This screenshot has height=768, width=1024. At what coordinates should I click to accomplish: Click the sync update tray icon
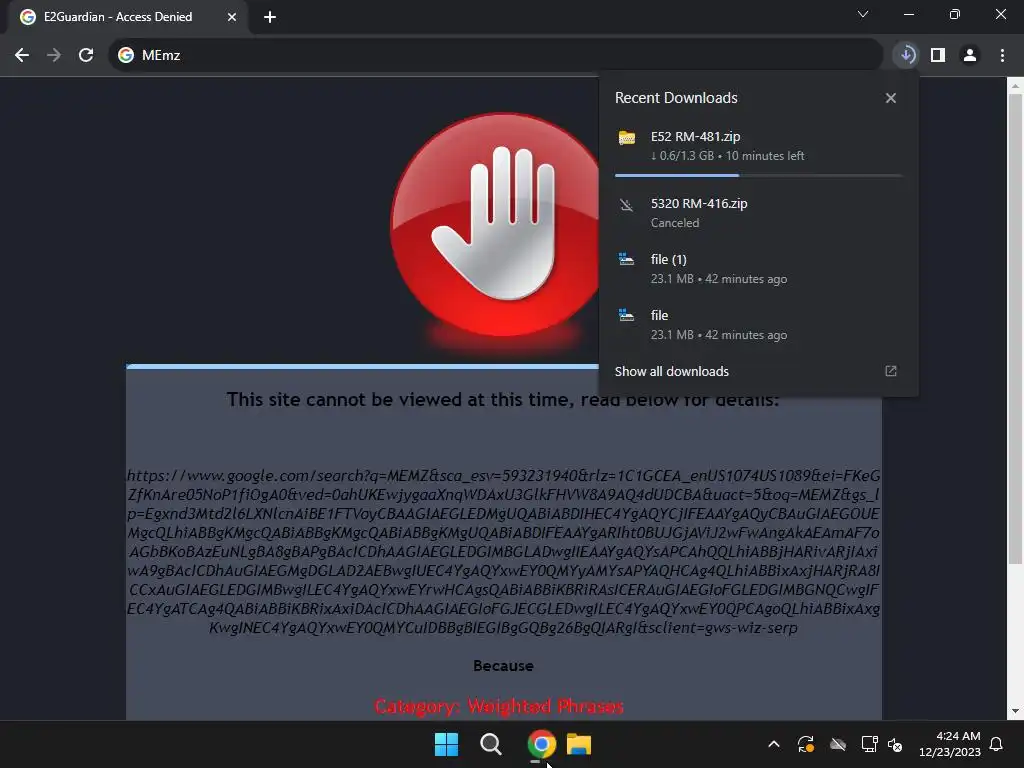pyautogui.click(x=806, y=744)
